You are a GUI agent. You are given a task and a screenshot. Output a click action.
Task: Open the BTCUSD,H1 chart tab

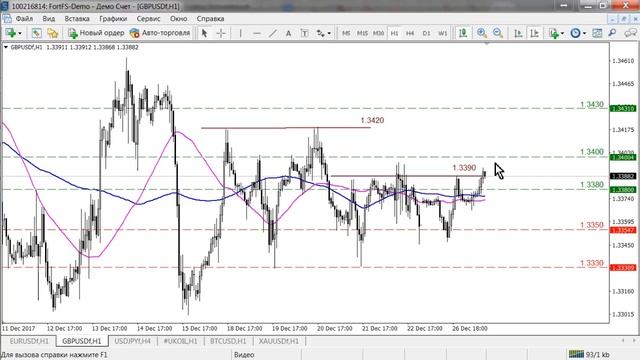click(228, 341)
